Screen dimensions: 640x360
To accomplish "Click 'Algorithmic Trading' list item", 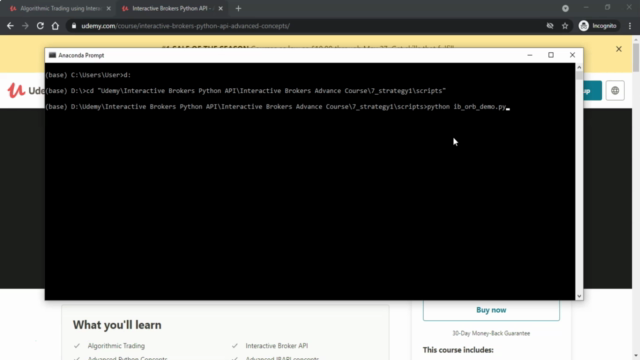I will (x=116, y=346).
